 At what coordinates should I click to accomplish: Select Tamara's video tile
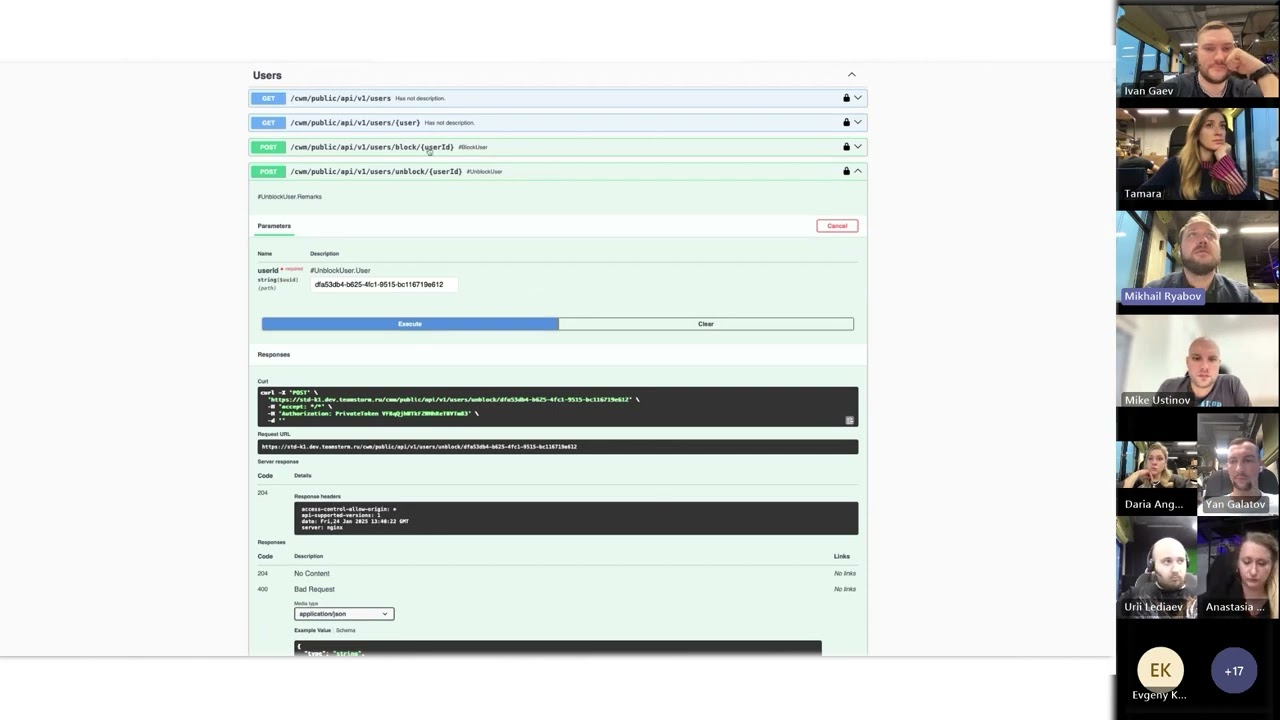1198,155
